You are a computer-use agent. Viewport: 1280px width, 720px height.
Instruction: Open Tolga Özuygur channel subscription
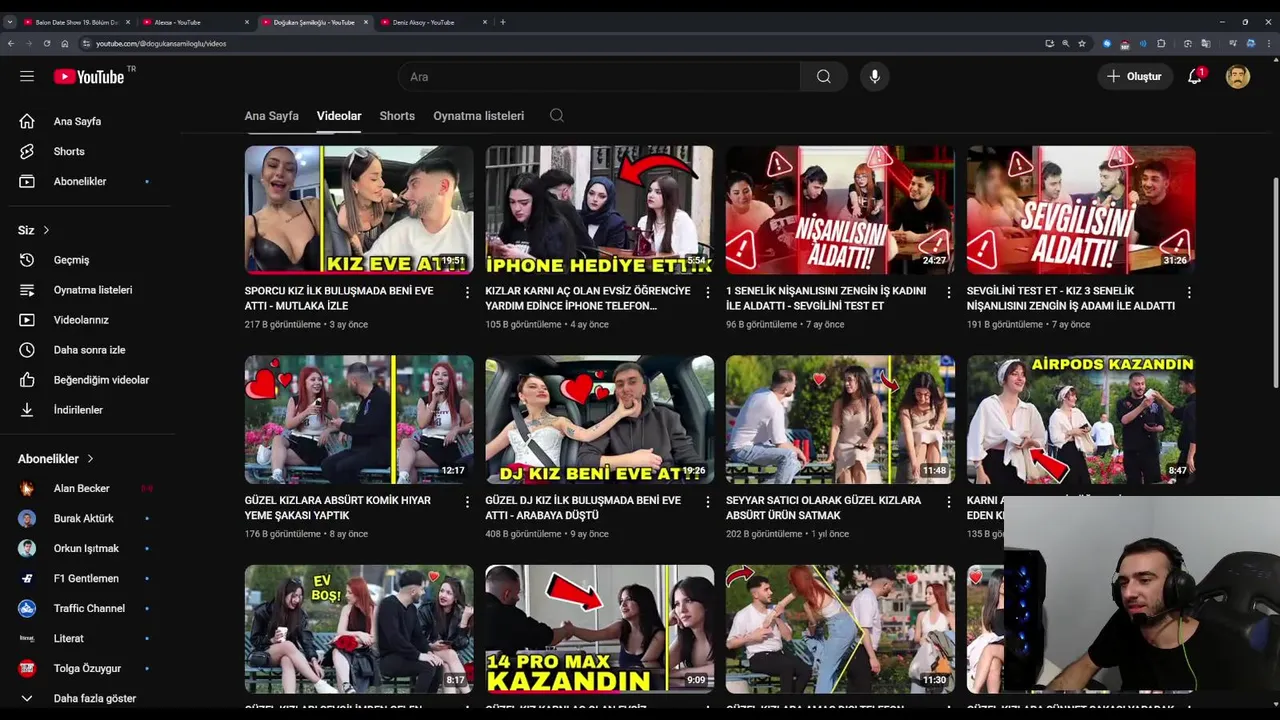(87, 668)
